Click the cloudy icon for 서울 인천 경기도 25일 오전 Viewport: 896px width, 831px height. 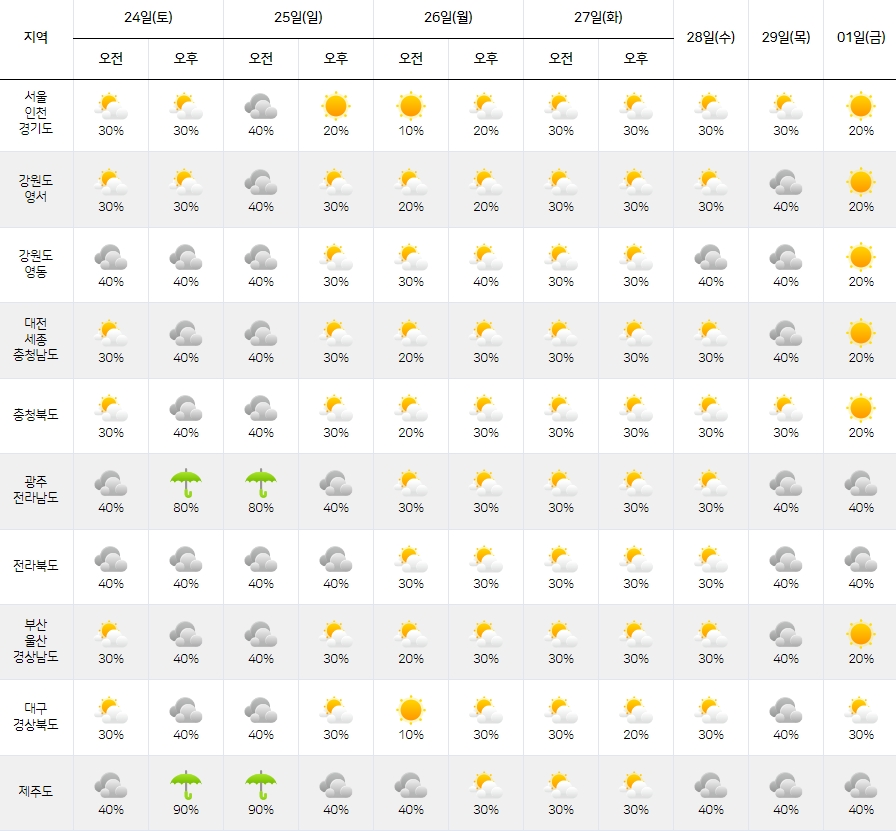coord(261,106)
